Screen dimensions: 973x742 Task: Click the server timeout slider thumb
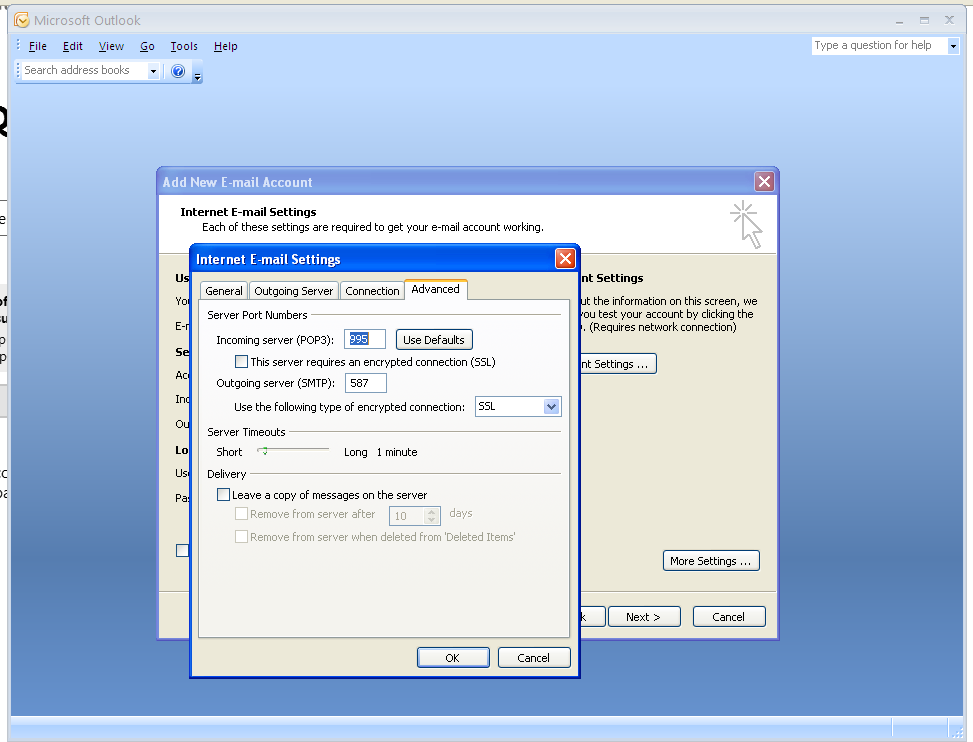[x=264, y=451]
